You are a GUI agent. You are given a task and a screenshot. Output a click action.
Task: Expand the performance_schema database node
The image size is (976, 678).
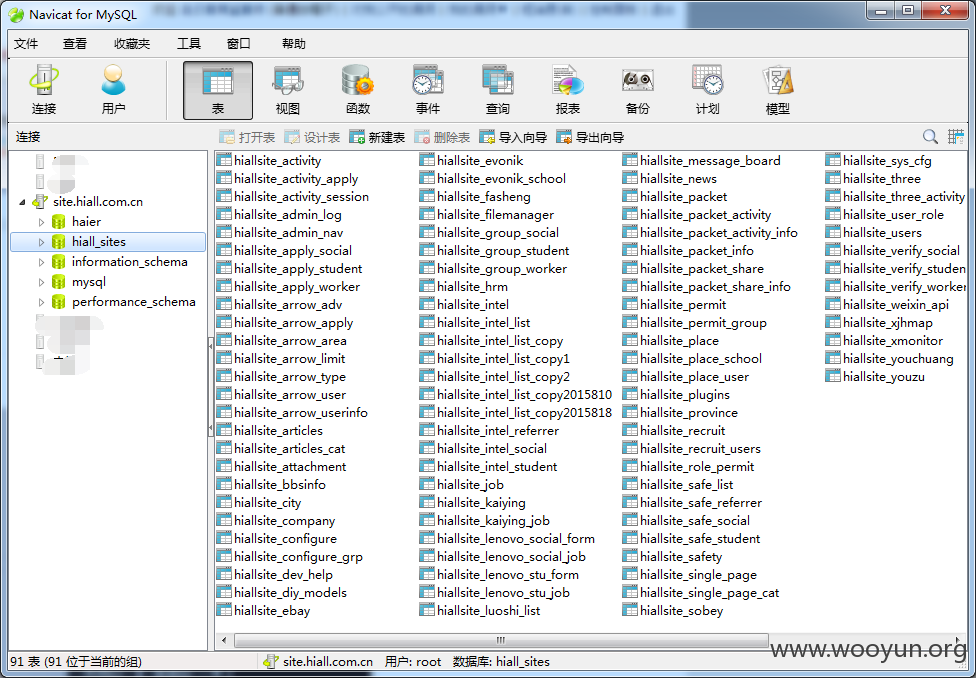pos(41,302)
